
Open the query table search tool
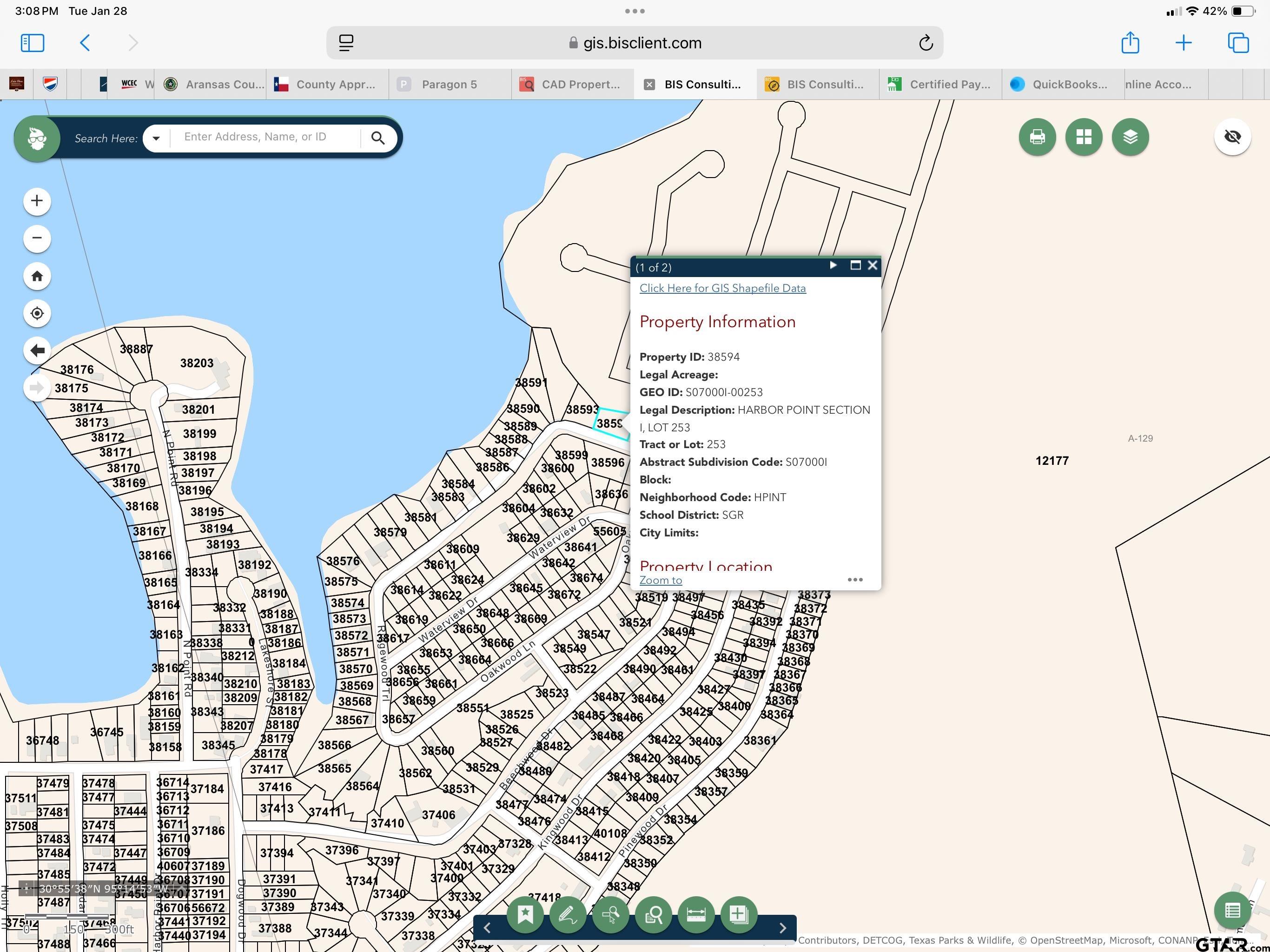[x=654, y=914]
